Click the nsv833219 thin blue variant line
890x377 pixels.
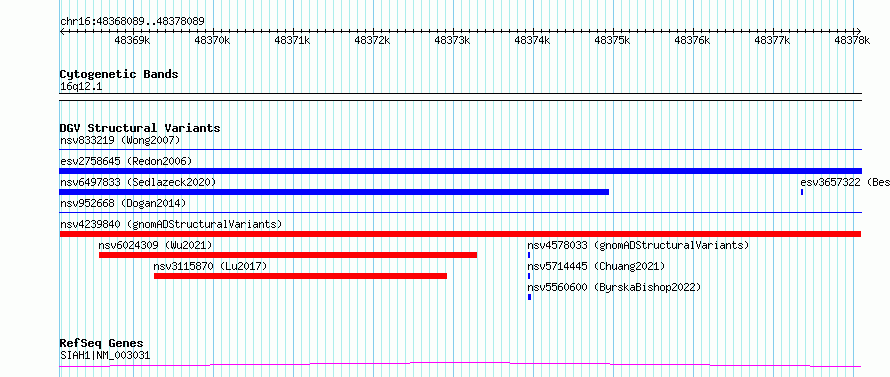(460, 149)
